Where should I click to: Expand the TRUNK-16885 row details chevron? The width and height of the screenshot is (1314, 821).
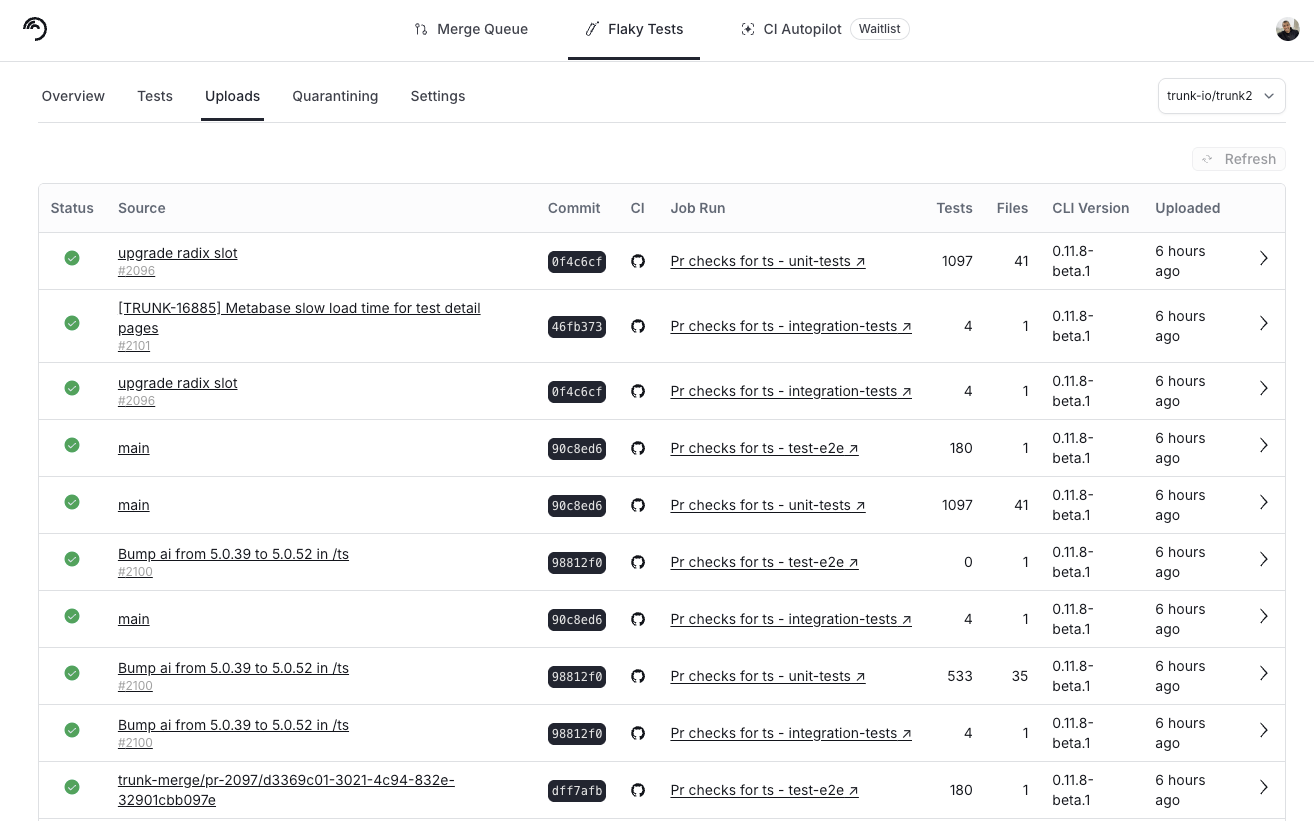1263,323
